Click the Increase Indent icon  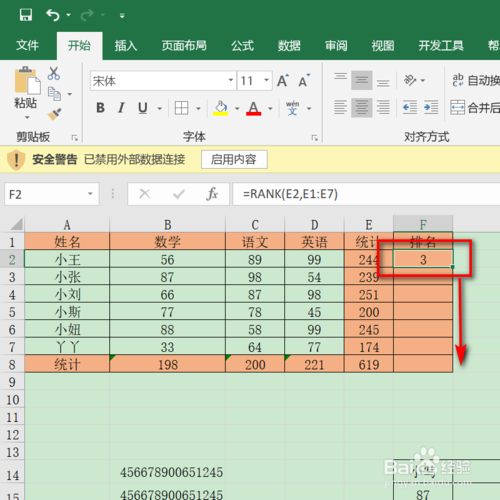pyautogui.click(x=431, y=107)
